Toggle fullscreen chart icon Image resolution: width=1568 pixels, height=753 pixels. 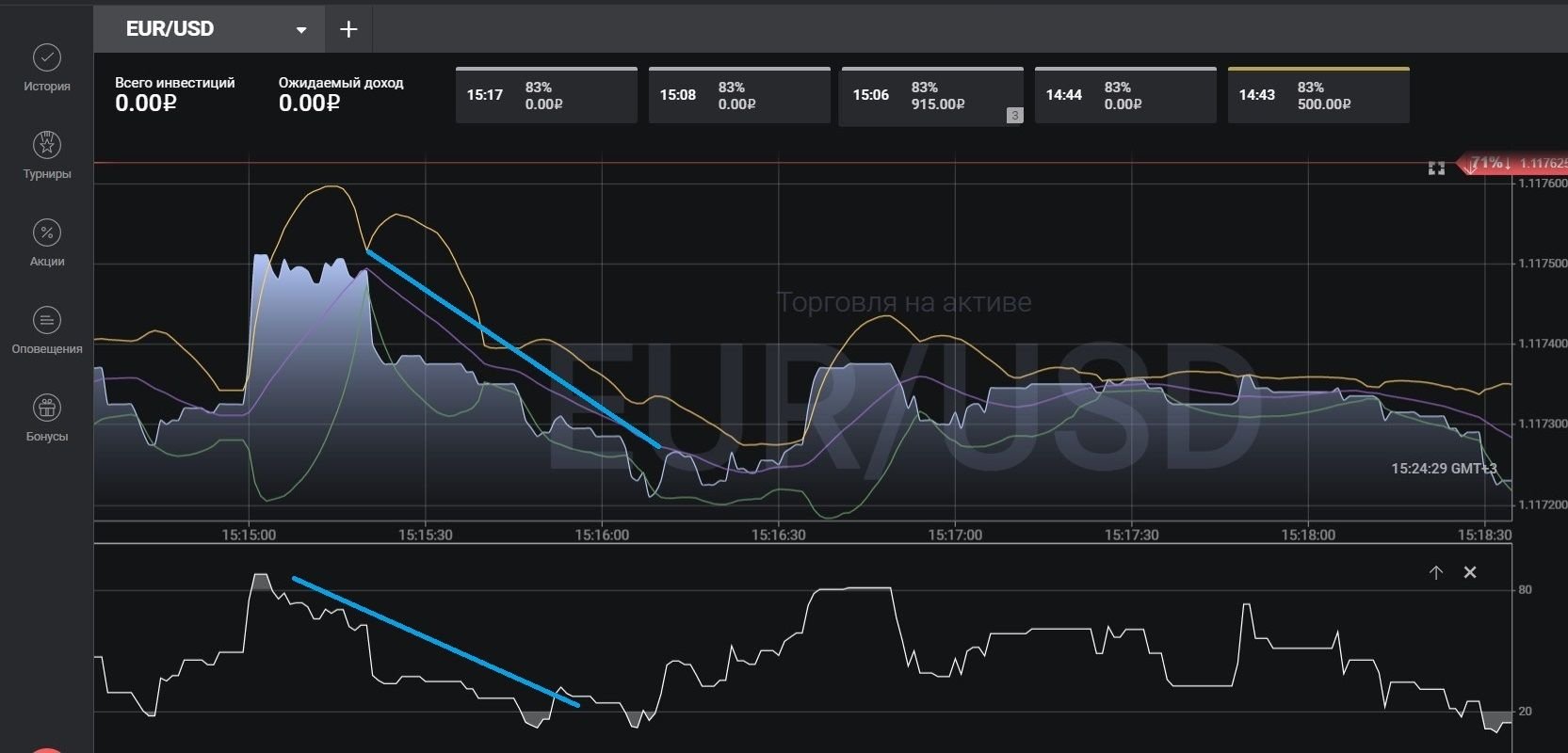click(x=1436, y=168)
